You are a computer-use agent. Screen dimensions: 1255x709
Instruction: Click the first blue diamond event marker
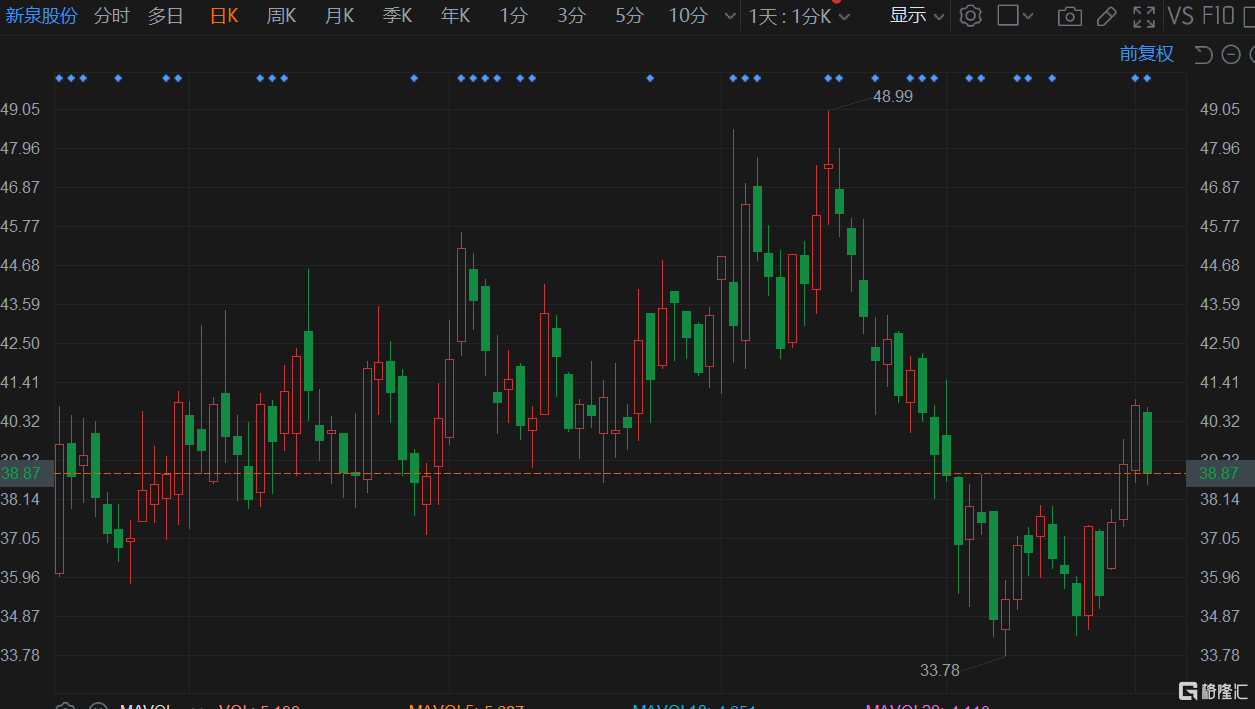59,78
